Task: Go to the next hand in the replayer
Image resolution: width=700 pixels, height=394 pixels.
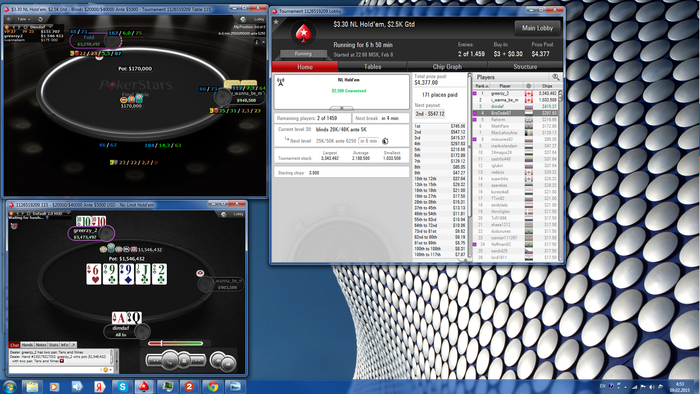Action: click(x=228, y=364)
